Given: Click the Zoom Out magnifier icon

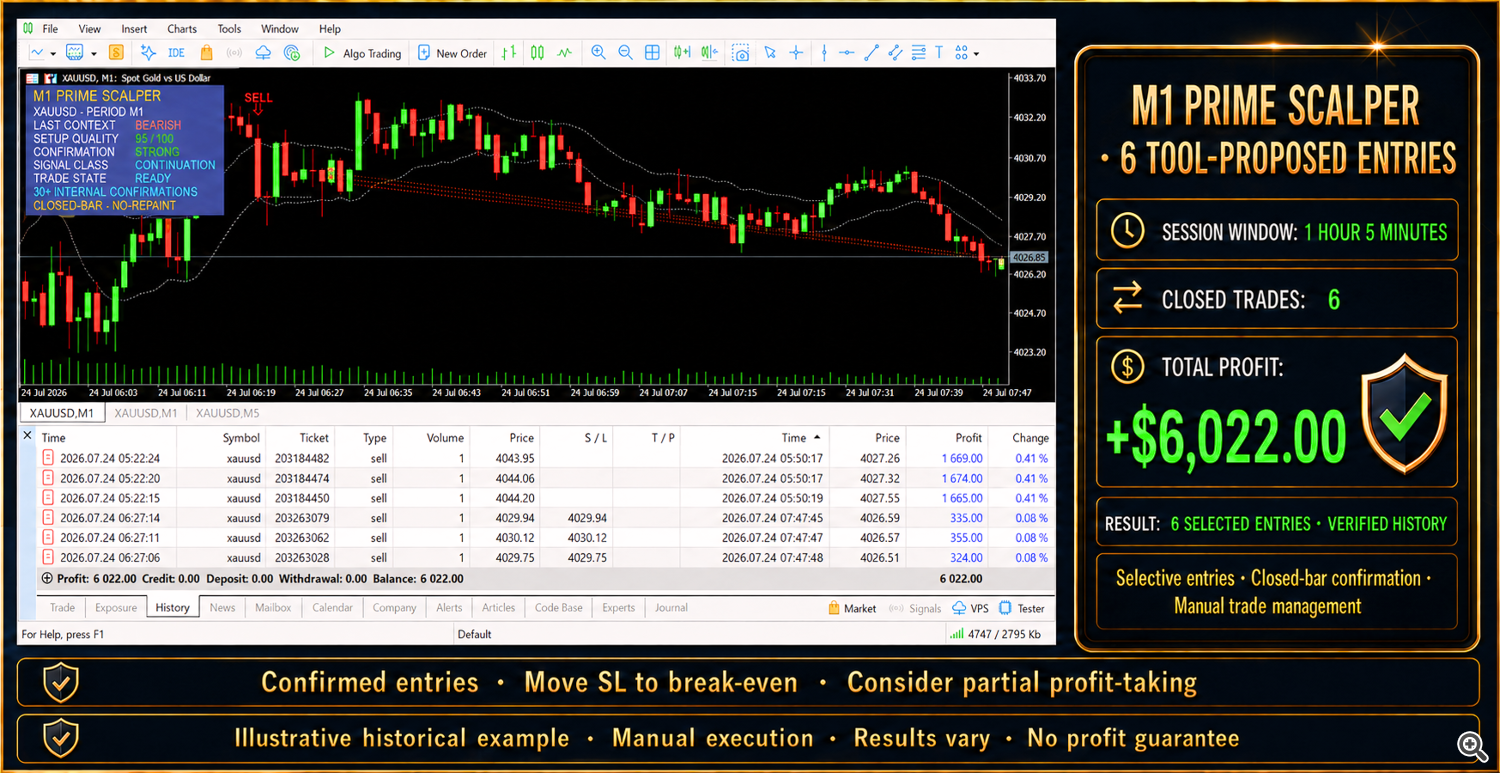Looking at the screenshot, I should 625,53.
